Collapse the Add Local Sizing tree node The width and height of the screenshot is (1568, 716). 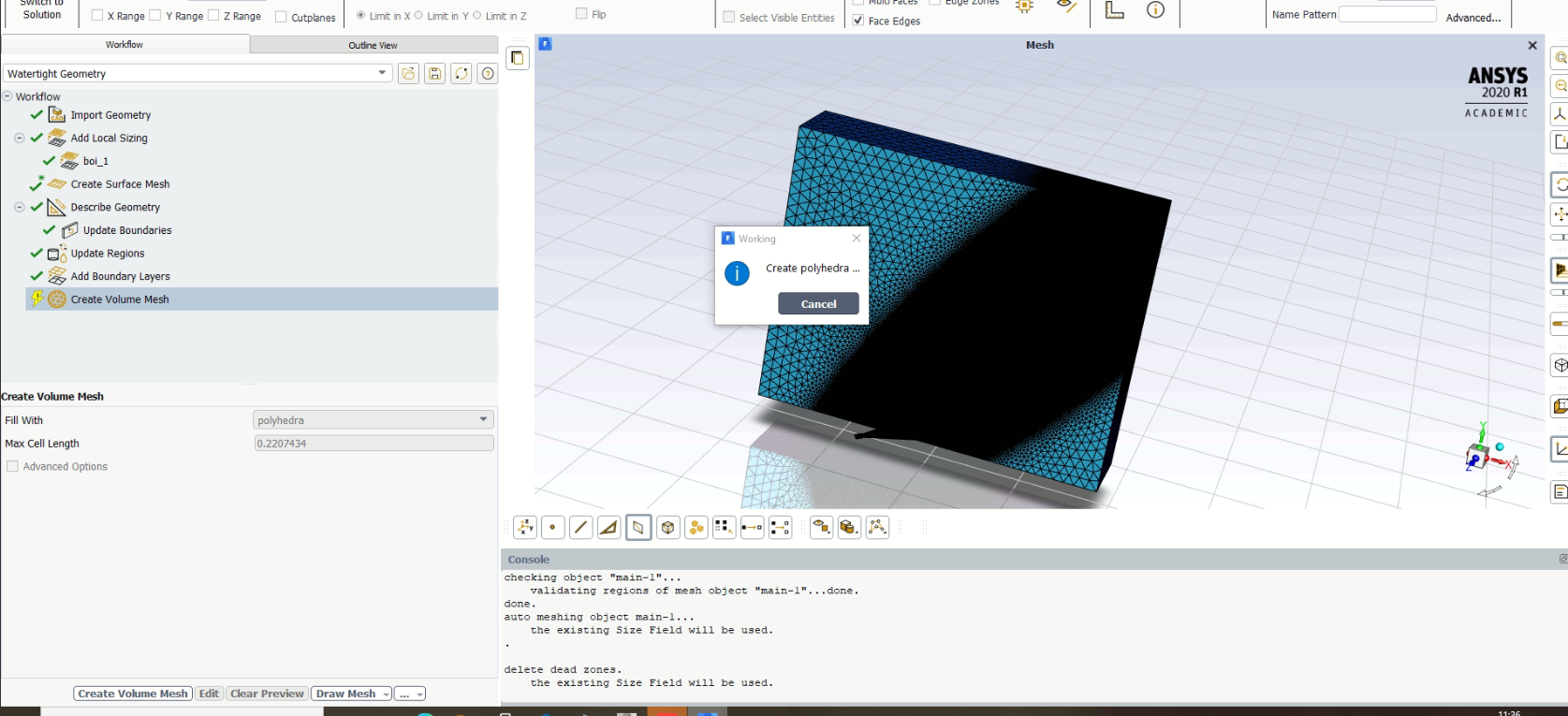(20, 138)
